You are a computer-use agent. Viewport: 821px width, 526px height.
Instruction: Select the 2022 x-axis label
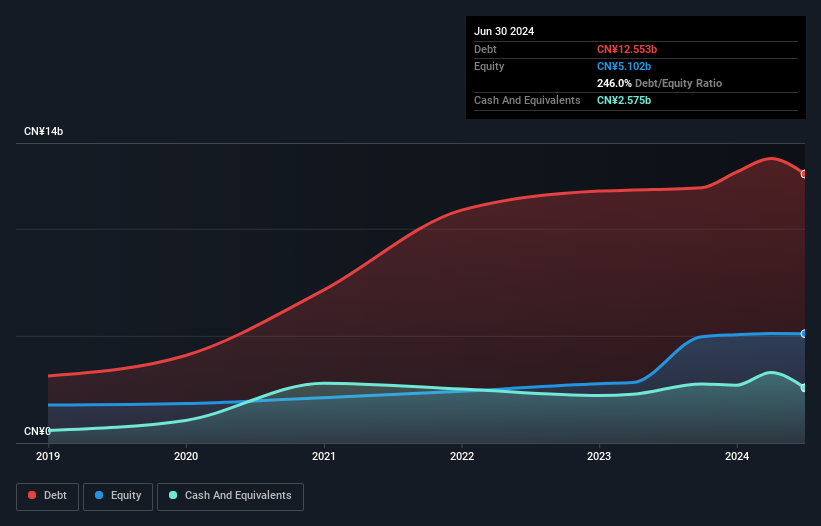[462, 456]
